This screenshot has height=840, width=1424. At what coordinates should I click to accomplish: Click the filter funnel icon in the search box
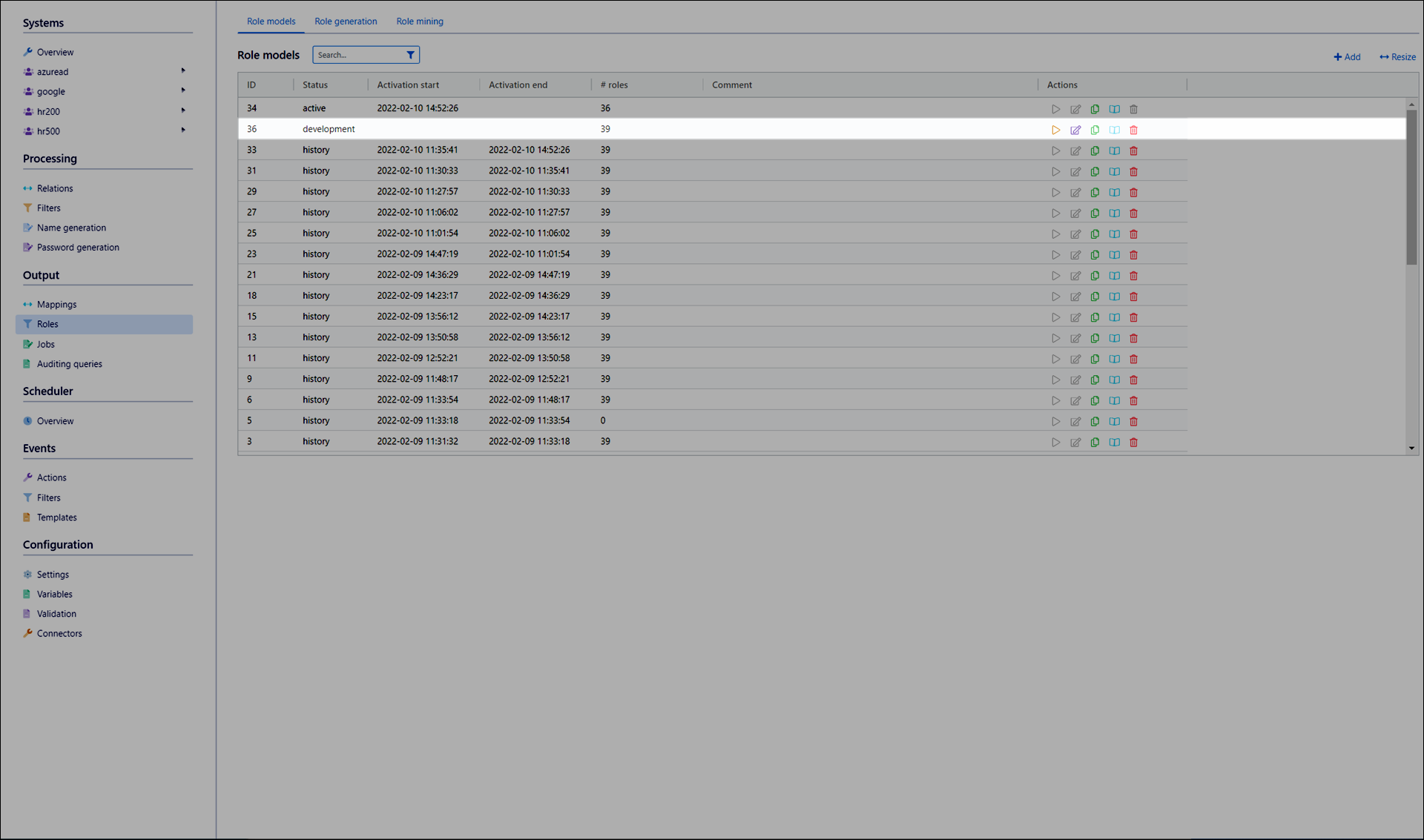click(x=410, y=55)
